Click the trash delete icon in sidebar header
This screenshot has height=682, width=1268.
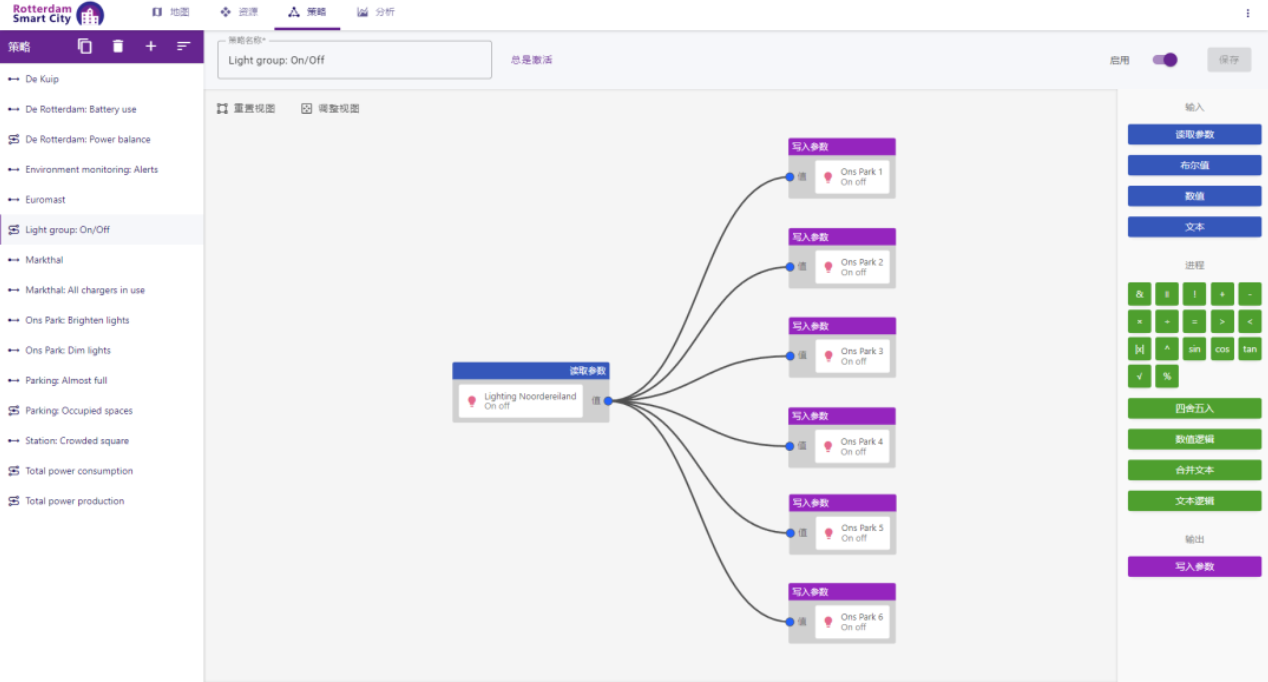(118, 46)
